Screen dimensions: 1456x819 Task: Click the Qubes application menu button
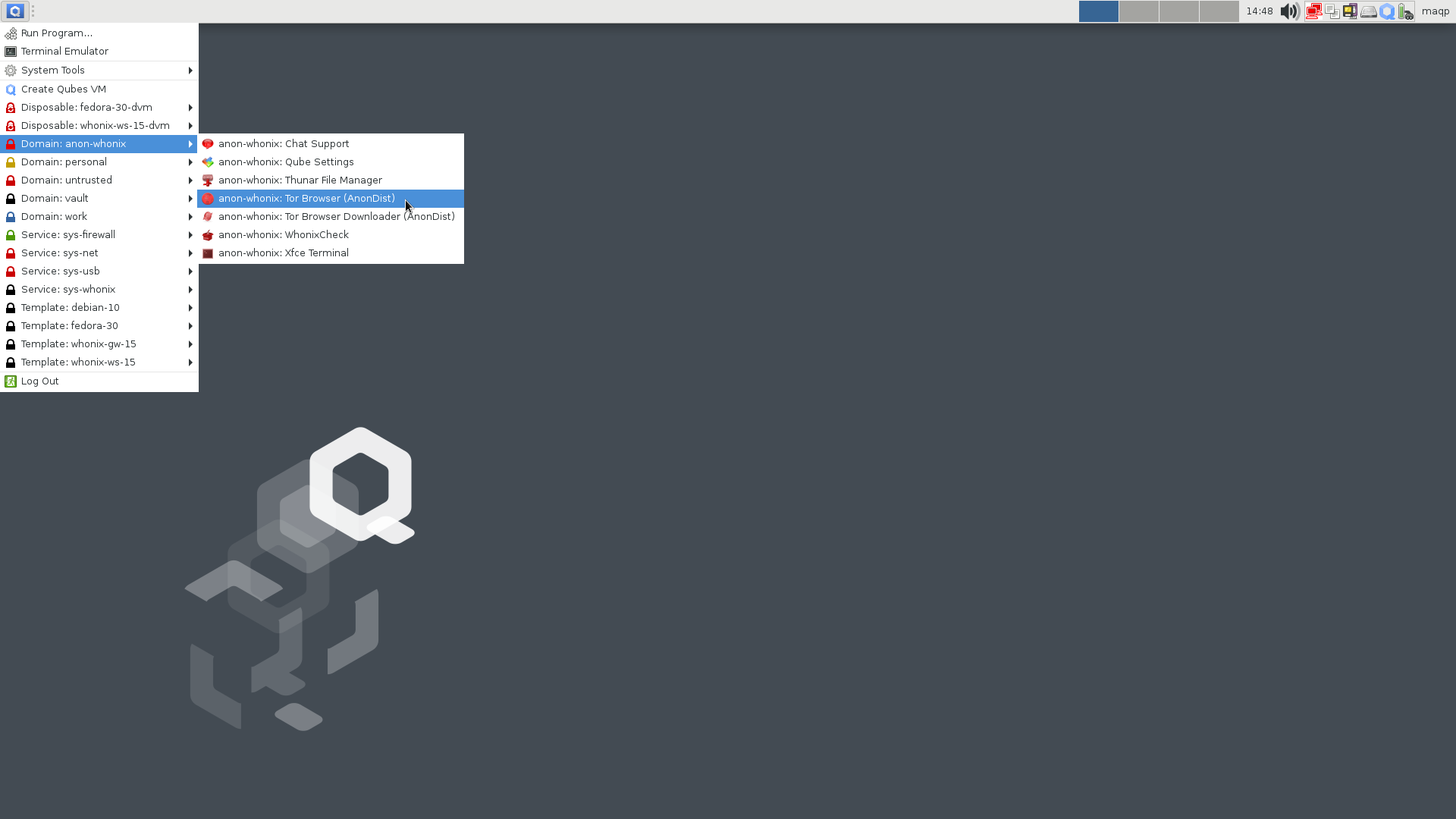click(15, 11)
